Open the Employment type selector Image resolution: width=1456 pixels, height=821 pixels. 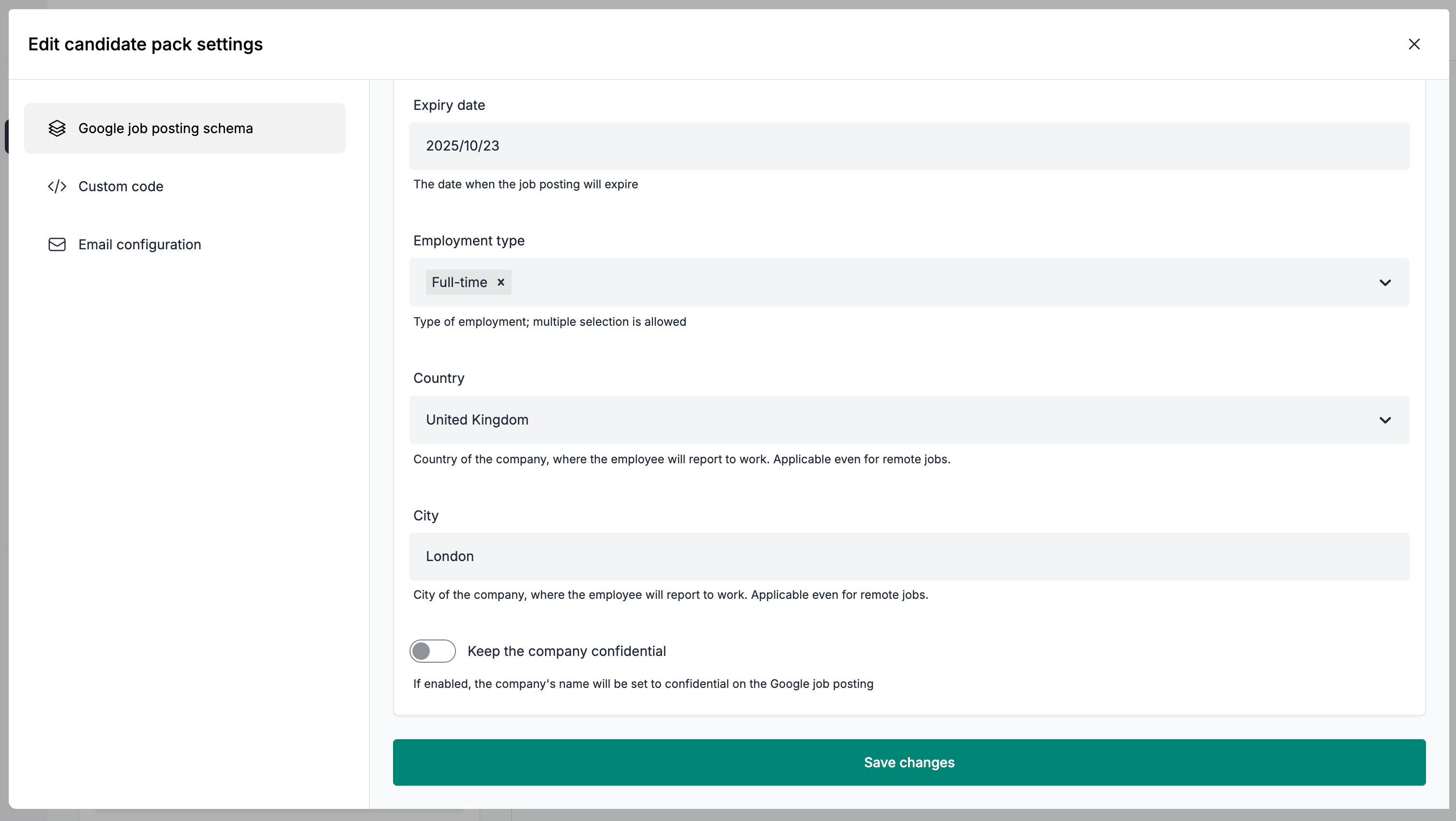904,283
